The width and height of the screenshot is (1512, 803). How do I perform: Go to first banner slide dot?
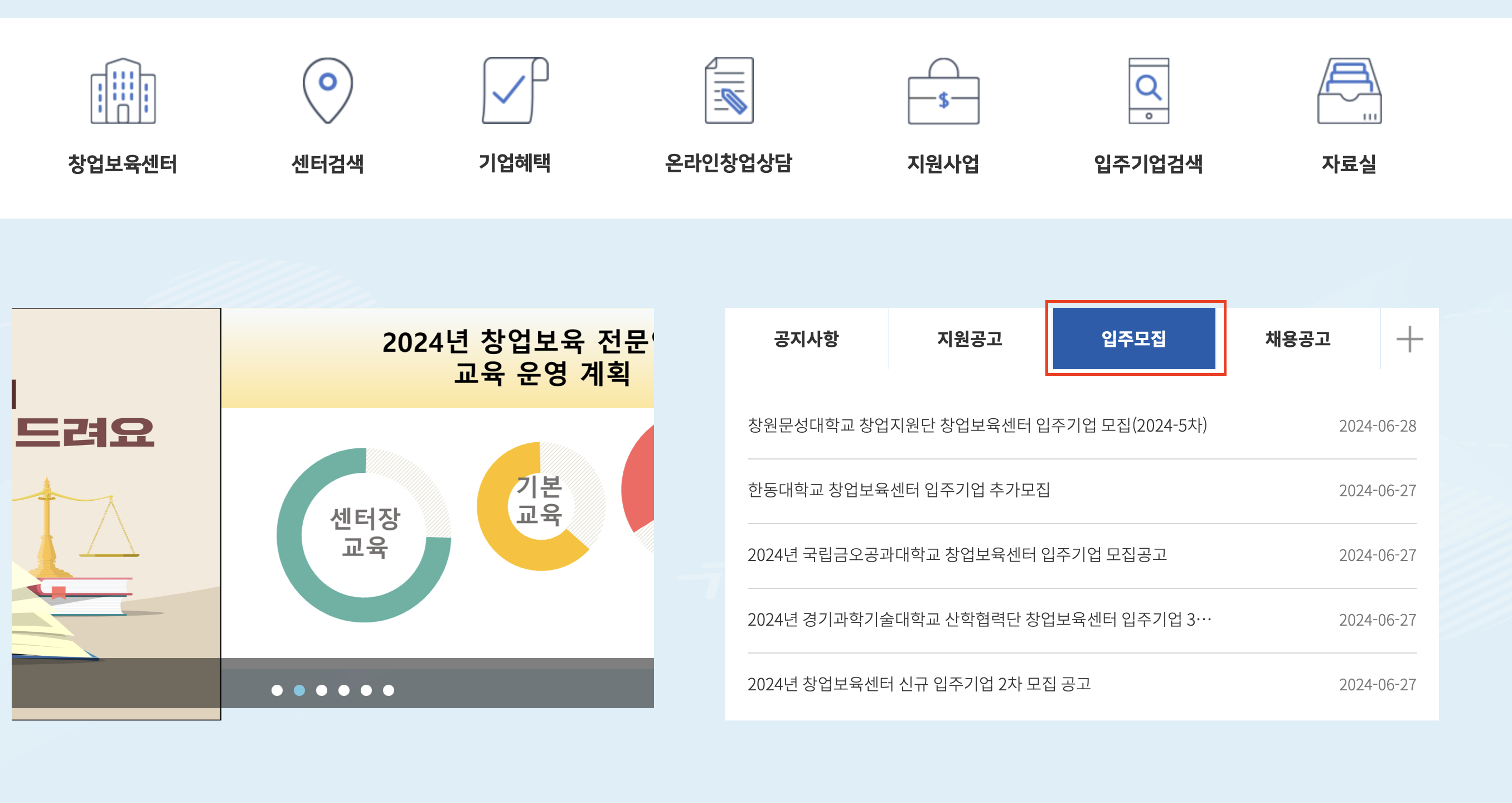pyautogui.click(x=277, y=690)
